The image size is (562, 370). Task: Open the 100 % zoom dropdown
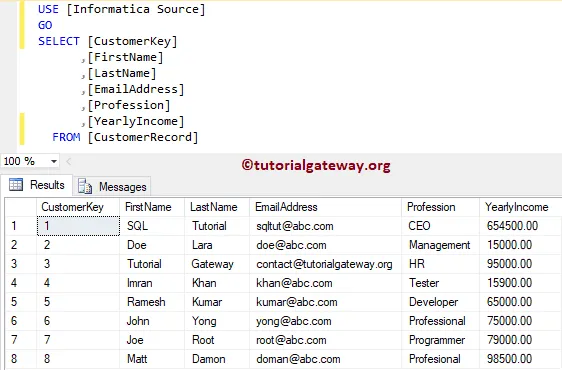pos(54,161)
